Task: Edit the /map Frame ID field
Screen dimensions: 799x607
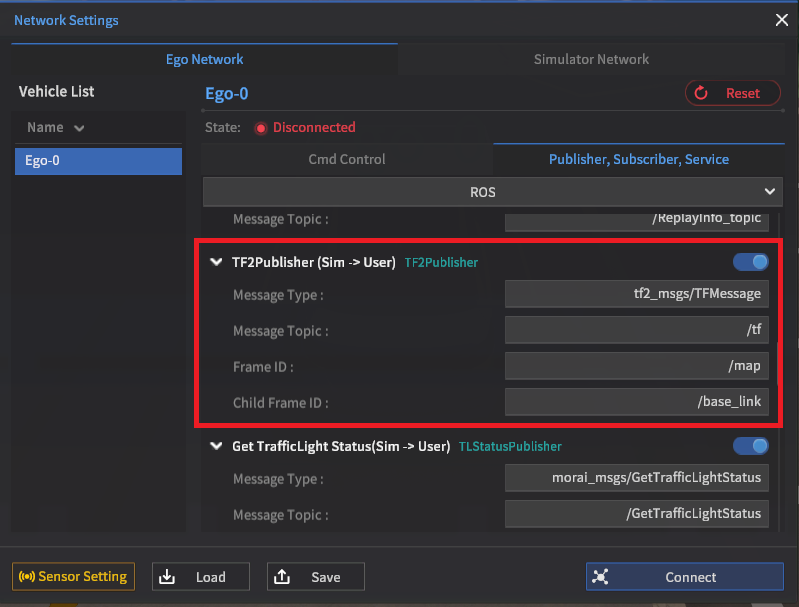Action: click(x=636, y=365)
